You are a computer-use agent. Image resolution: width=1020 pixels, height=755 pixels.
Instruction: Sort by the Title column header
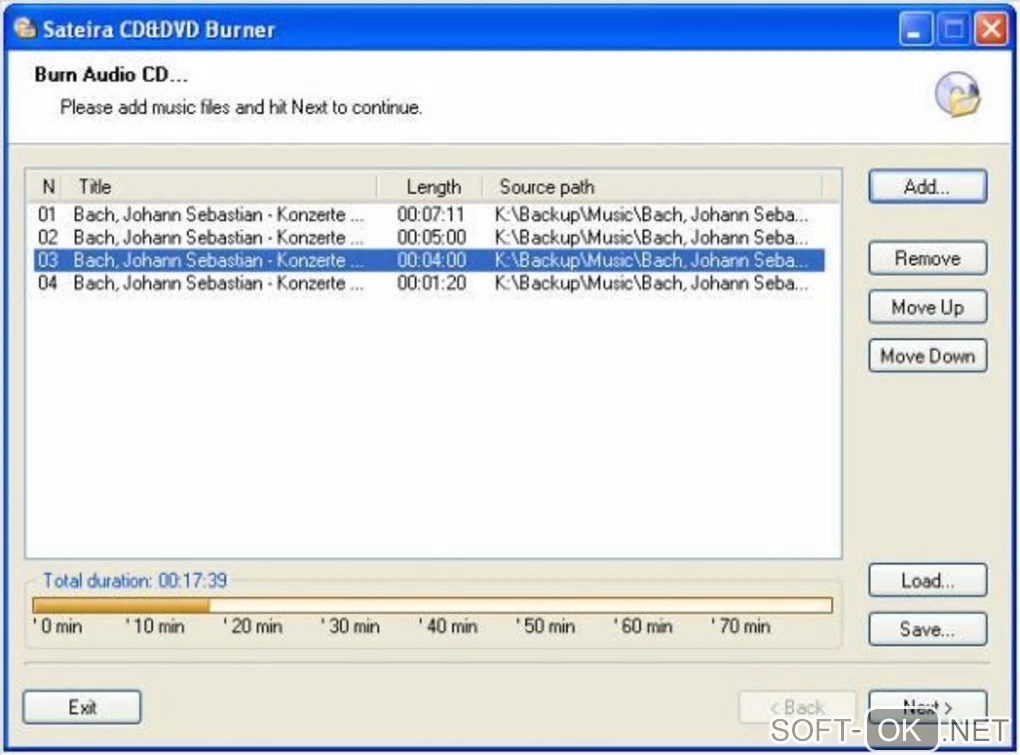coord(221,187)
